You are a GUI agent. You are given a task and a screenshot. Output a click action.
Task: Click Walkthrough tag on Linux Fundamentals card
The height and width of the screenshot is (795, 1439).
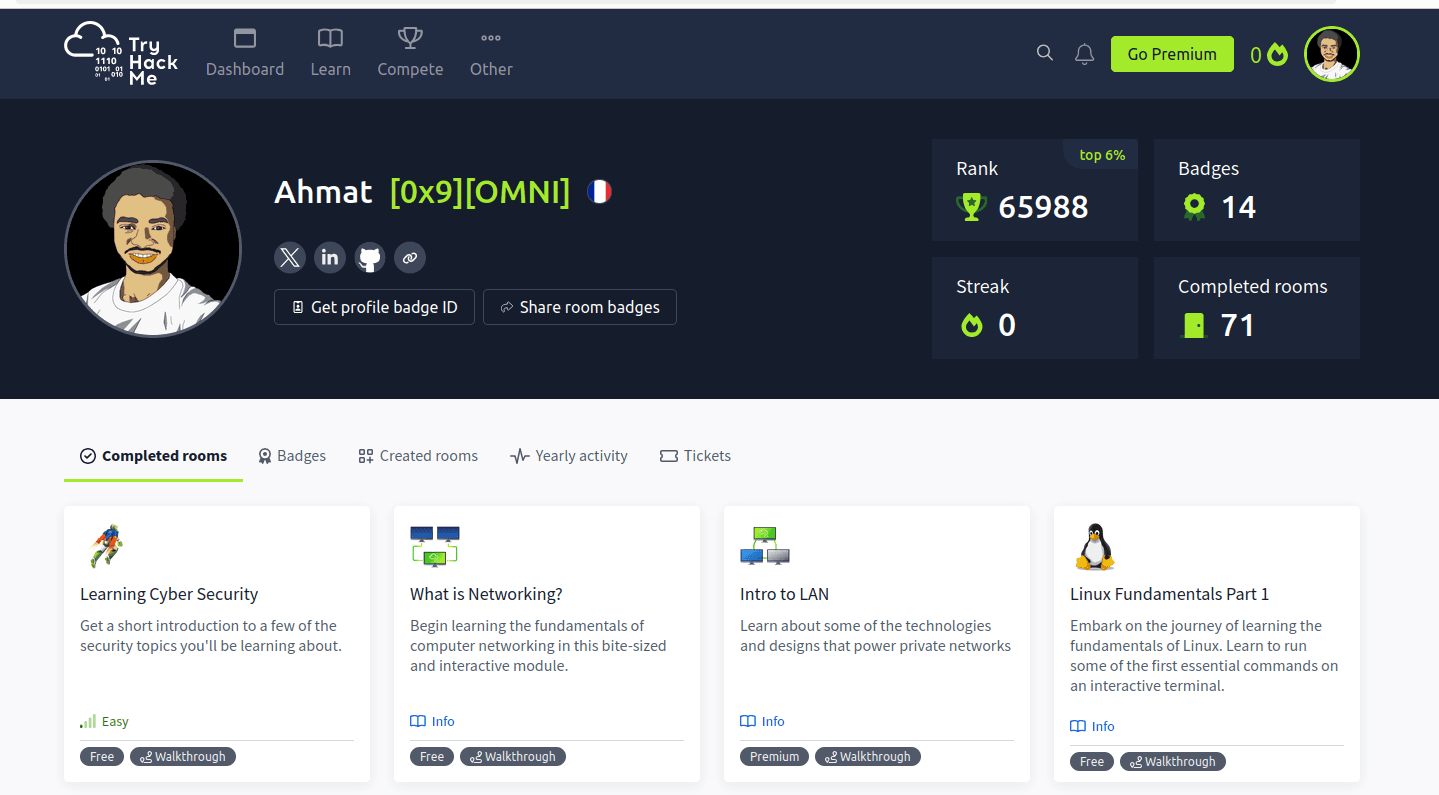1173,762
